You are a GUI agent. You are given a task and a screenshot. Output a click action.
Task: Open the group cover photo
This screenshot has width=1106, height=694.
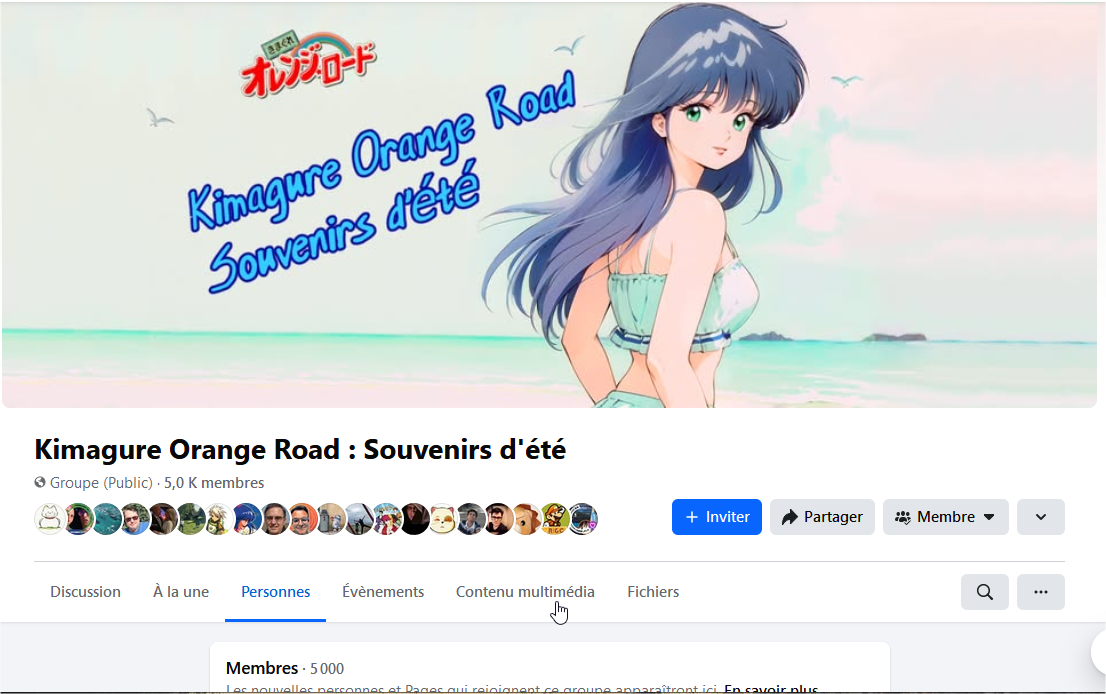coord(549,205)
